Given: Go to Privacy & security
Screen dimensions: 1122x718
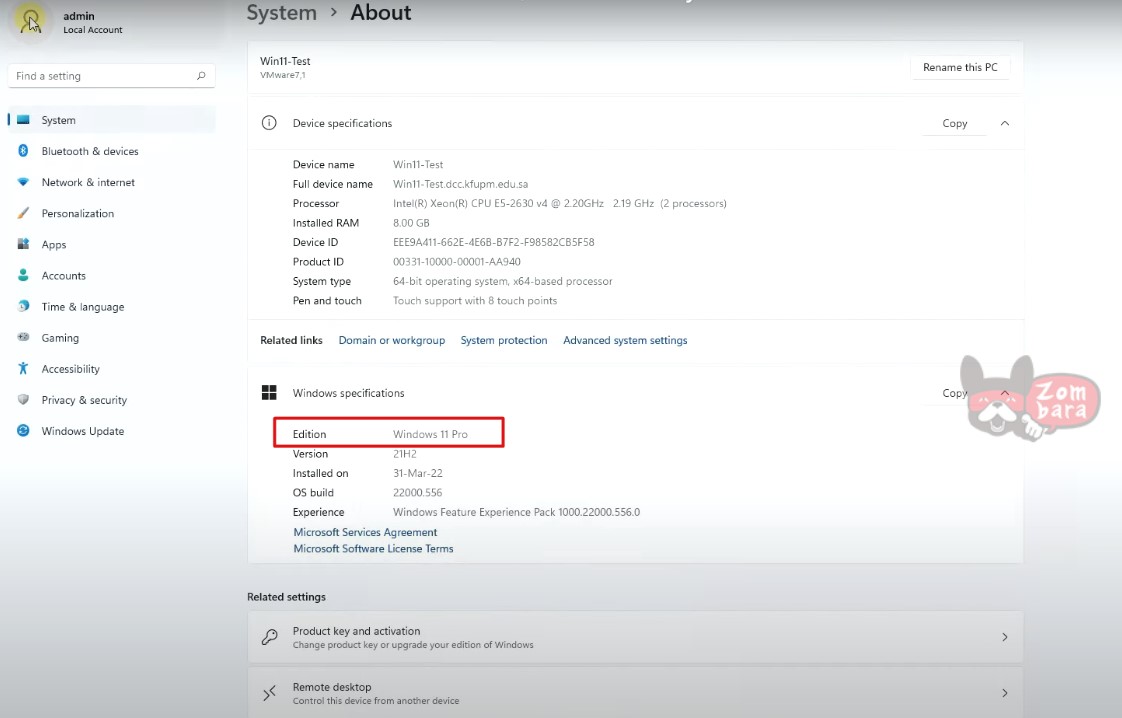Looking at the screenshot, I should coord(111,400).
